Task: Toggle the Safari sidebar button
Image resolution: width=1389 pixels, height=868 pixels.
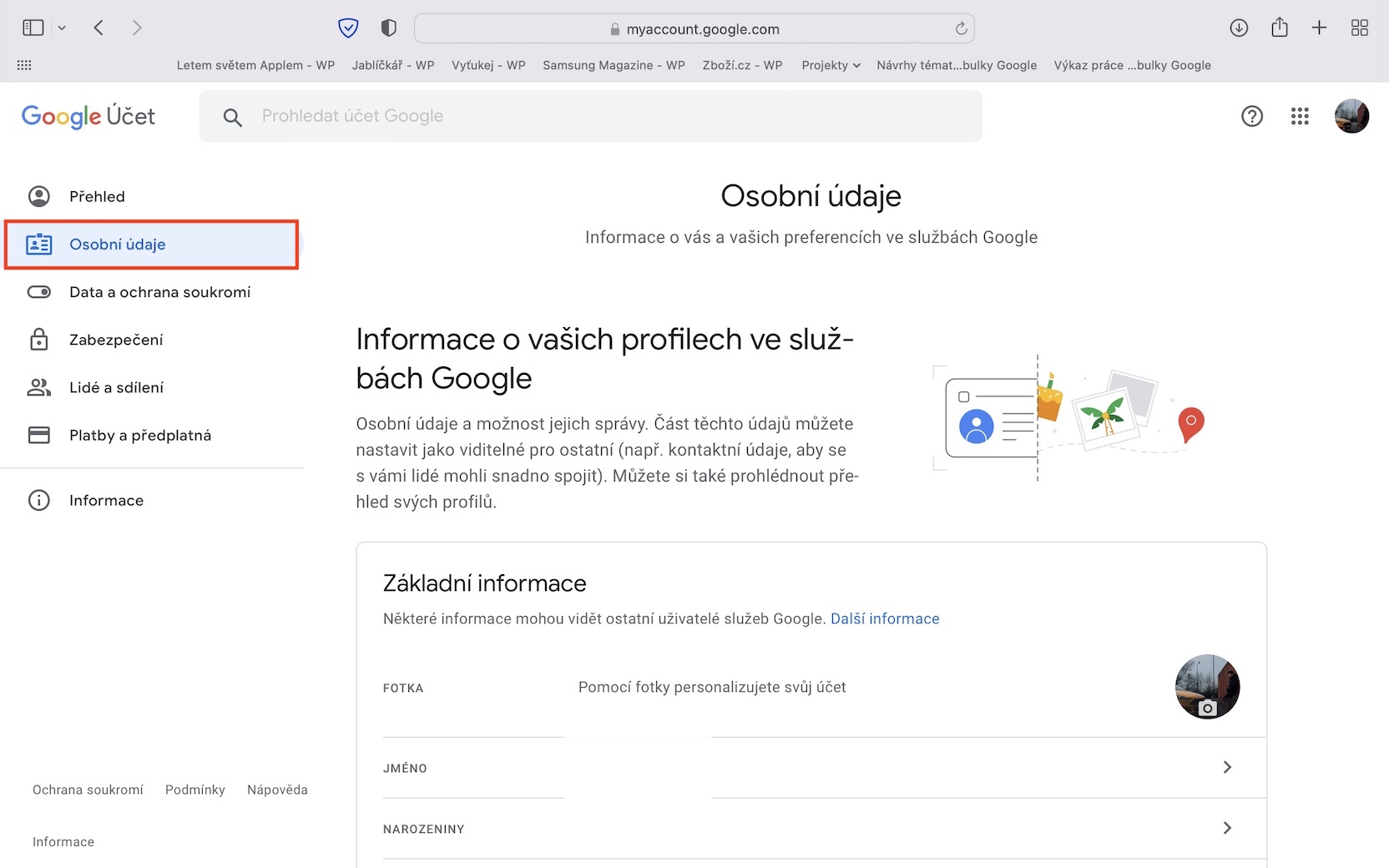Action: pos(33,28)
